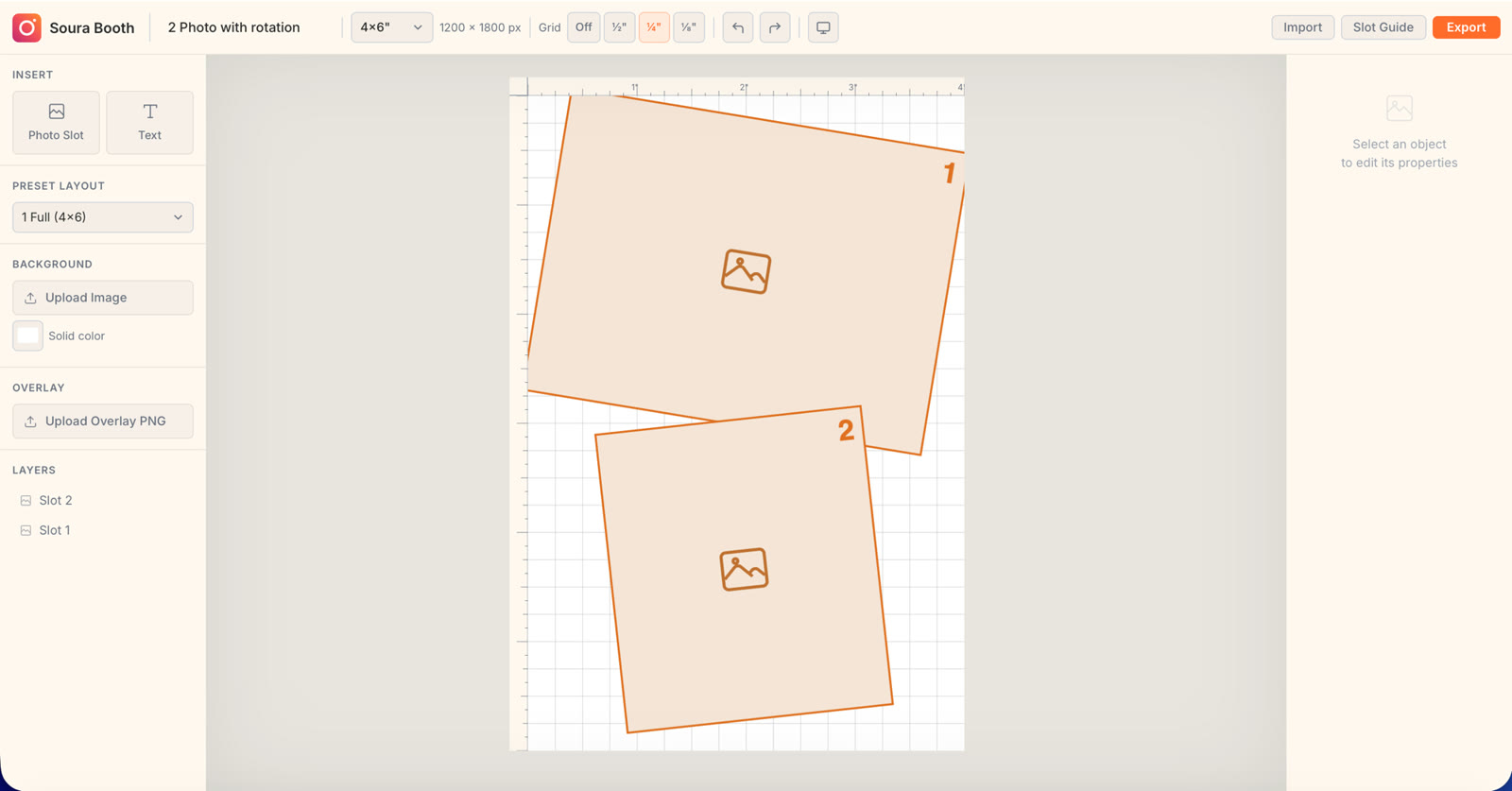
Task: Click the Soura Booth logo icon
Action: click(26, 27)
